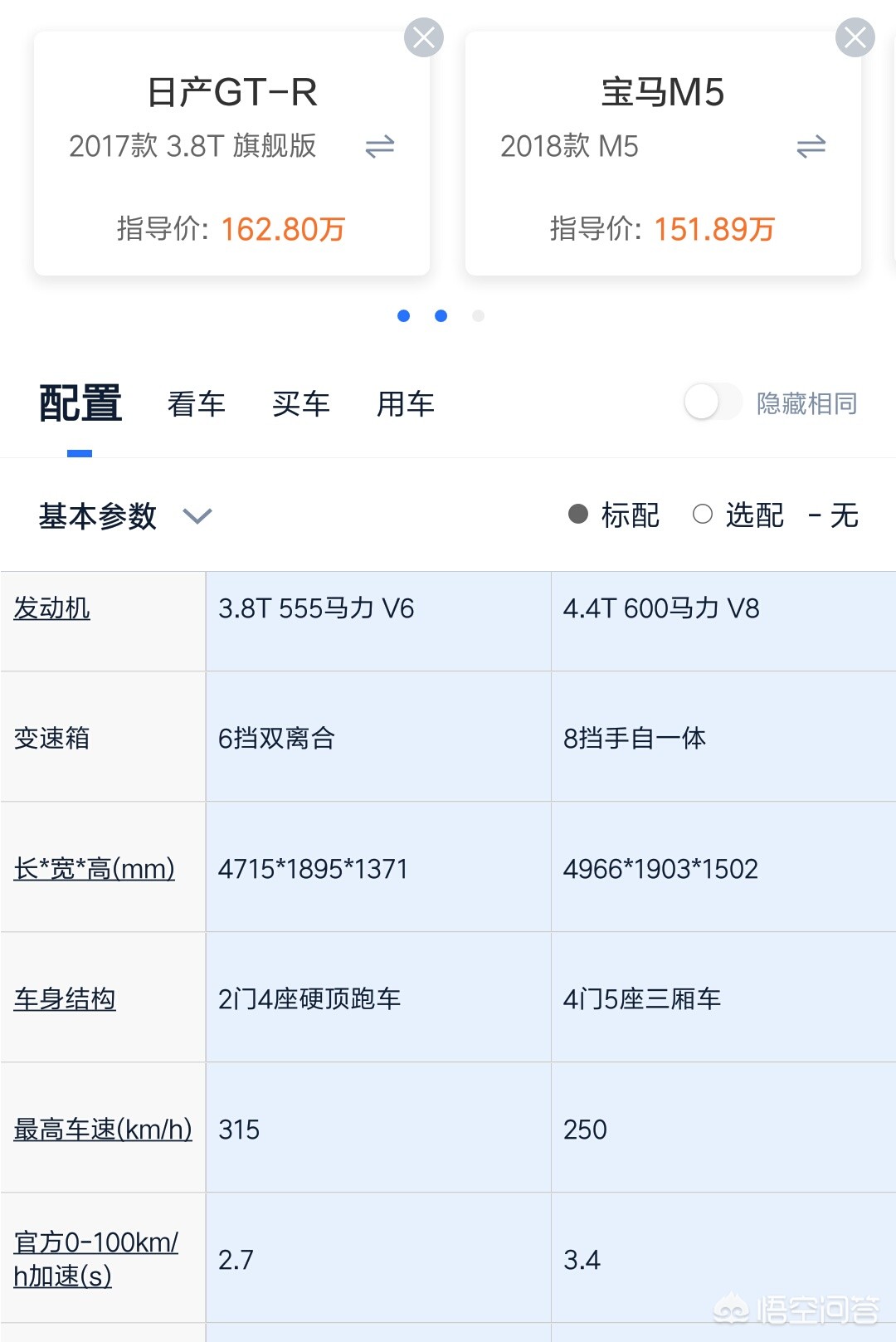Click the 变速箱 row label

pyautogui.click(x=51, y=738)
